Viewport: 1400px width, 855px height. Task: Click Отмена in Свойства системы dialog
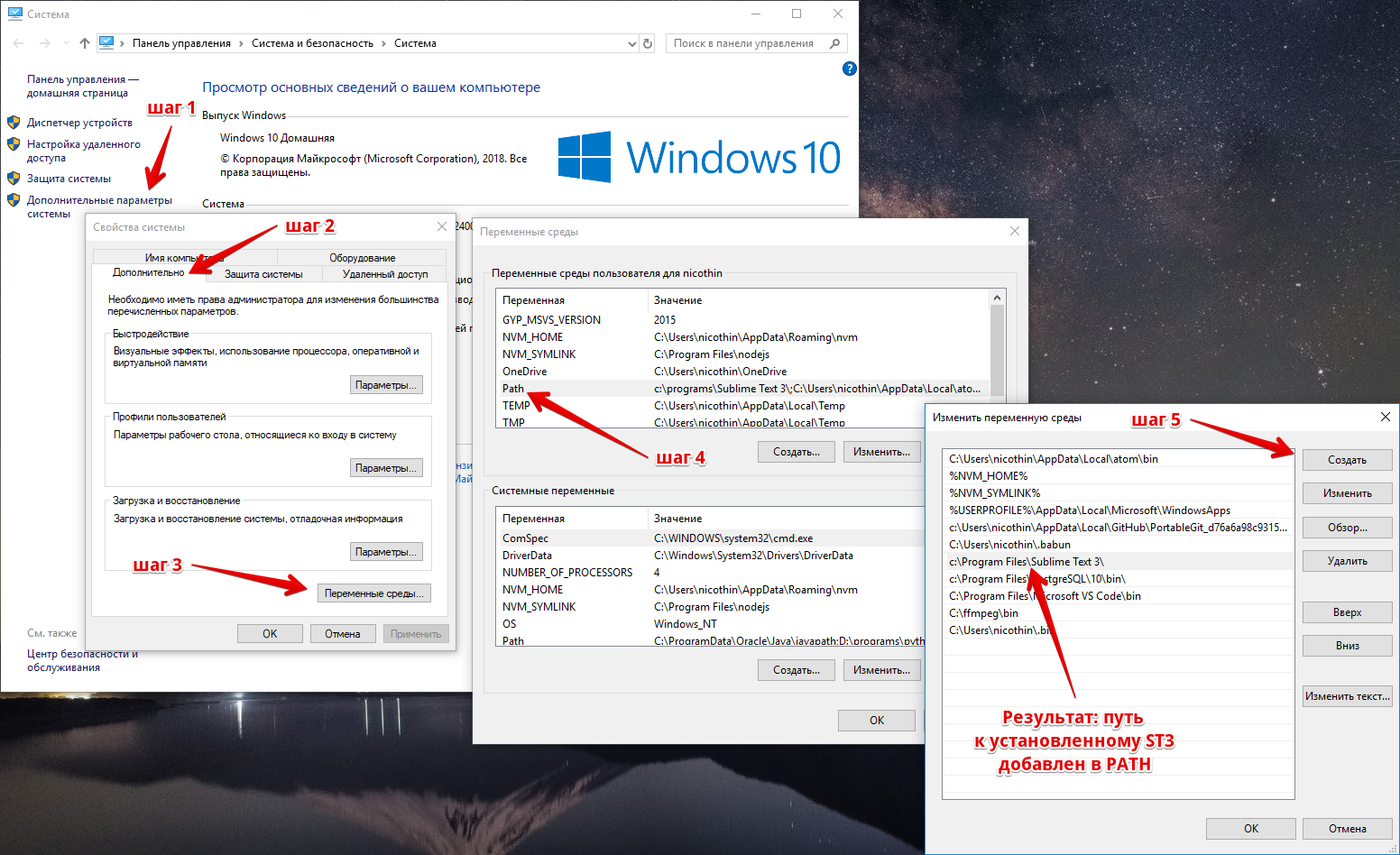(x=343, y=634)
